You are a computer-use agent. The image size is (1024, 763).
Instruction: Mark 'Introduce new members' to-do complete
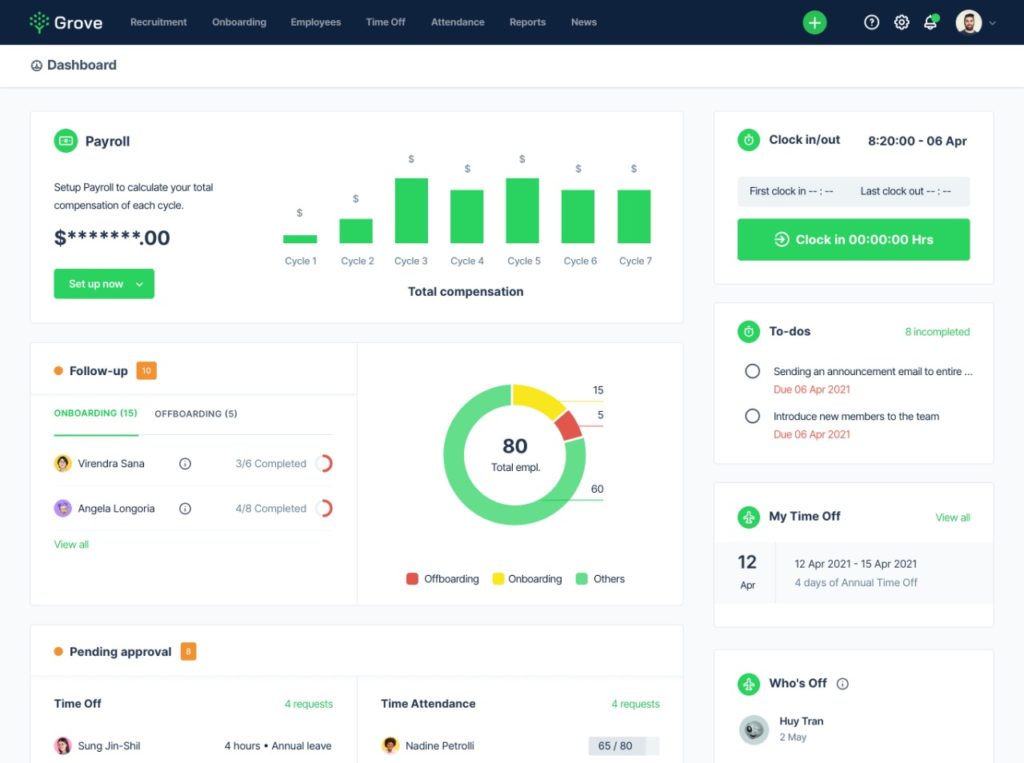point(752,416)
